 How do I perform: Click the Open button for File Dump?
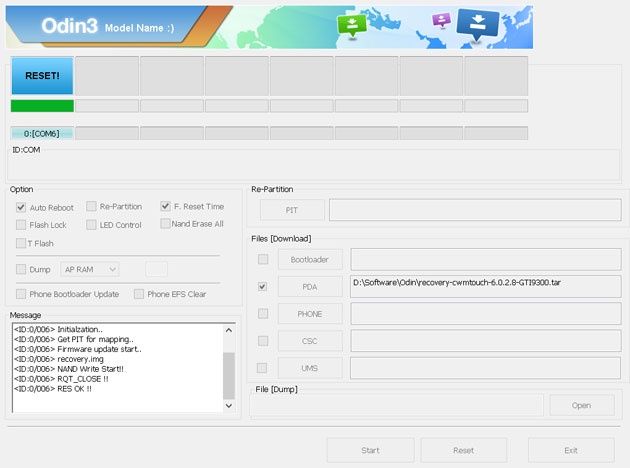click(581, 405)
